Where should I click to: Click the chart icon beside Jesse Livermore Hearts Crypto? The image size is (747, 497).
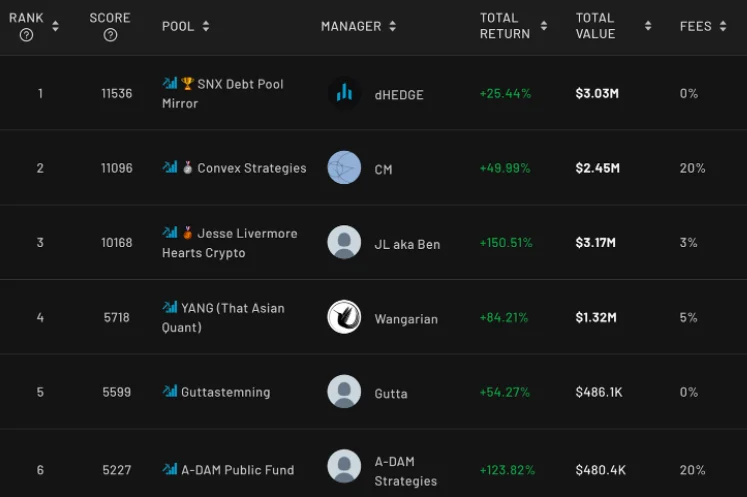tap(170, 233)
